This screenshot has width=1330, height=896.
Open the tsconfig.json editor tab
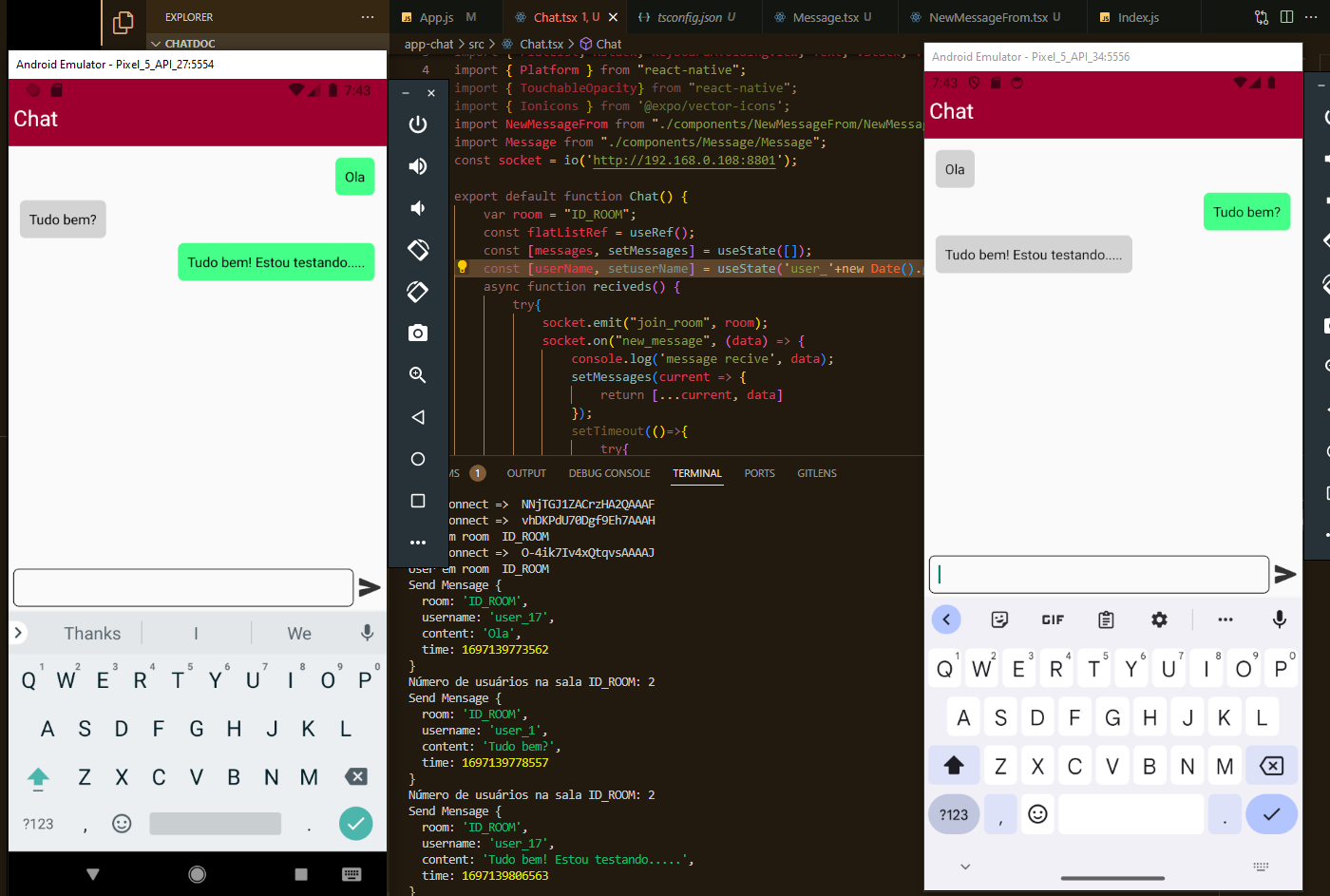pos(688,17)
